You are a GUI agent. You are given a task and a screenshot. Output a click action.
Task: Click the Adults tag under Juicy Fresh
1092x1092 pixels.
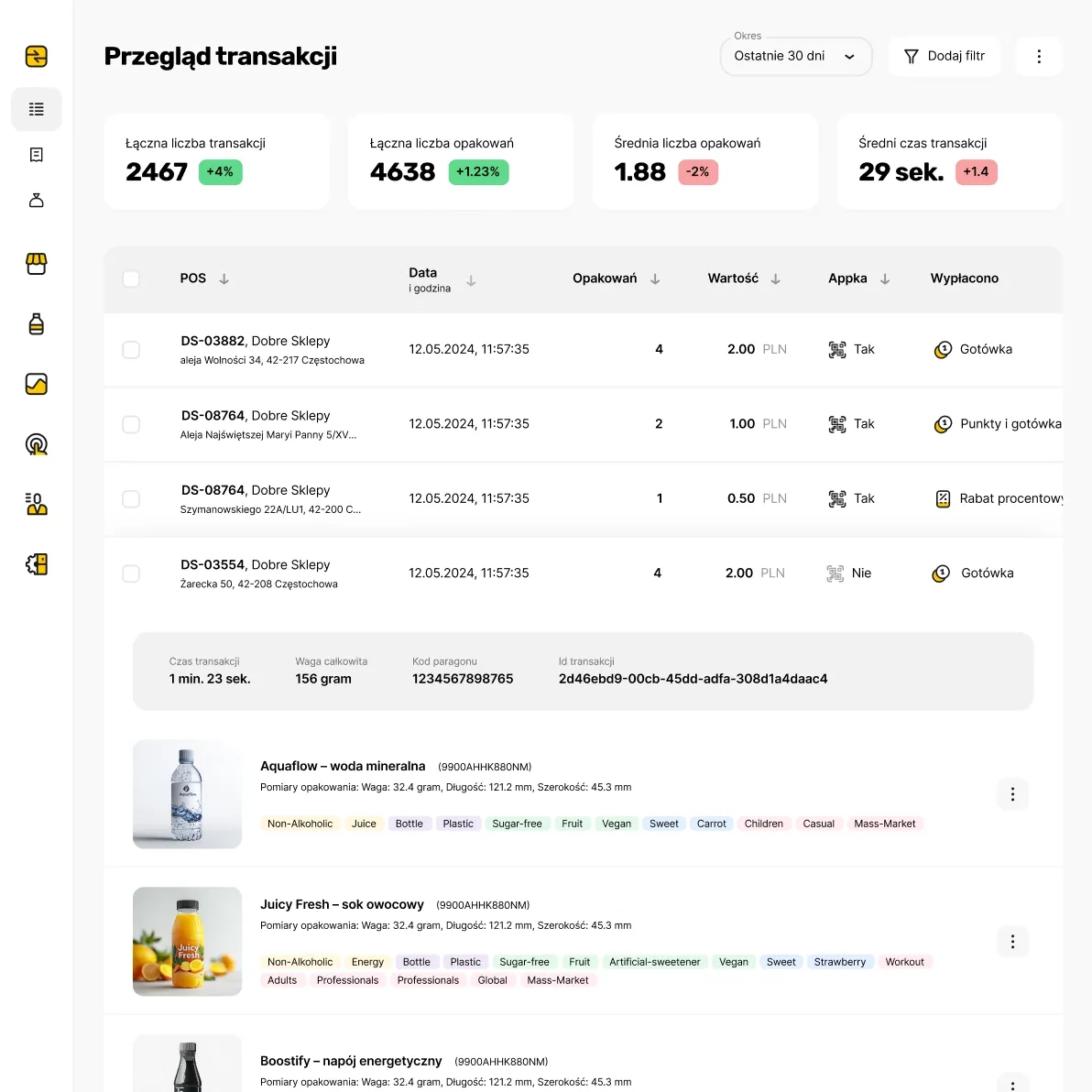[x=282, y=980]
